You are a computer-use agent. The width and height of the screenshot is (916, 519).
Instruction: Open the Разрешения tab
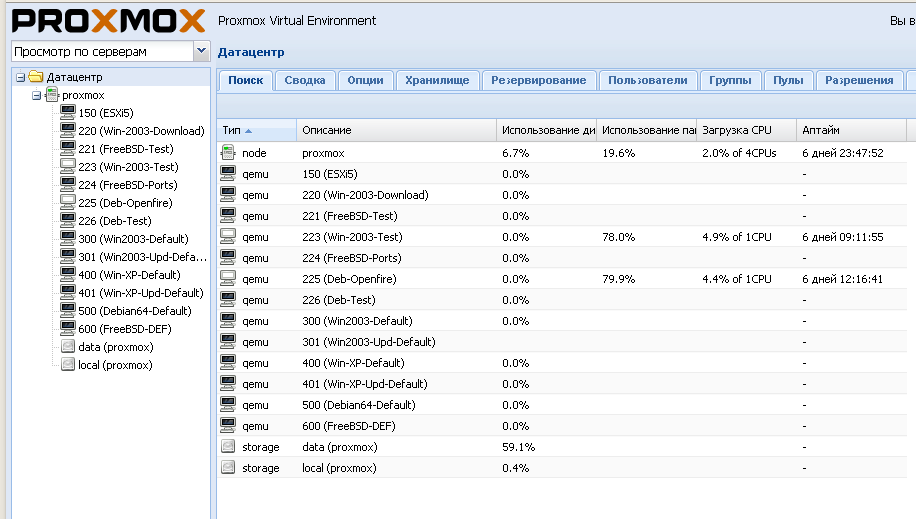(859, 80)
